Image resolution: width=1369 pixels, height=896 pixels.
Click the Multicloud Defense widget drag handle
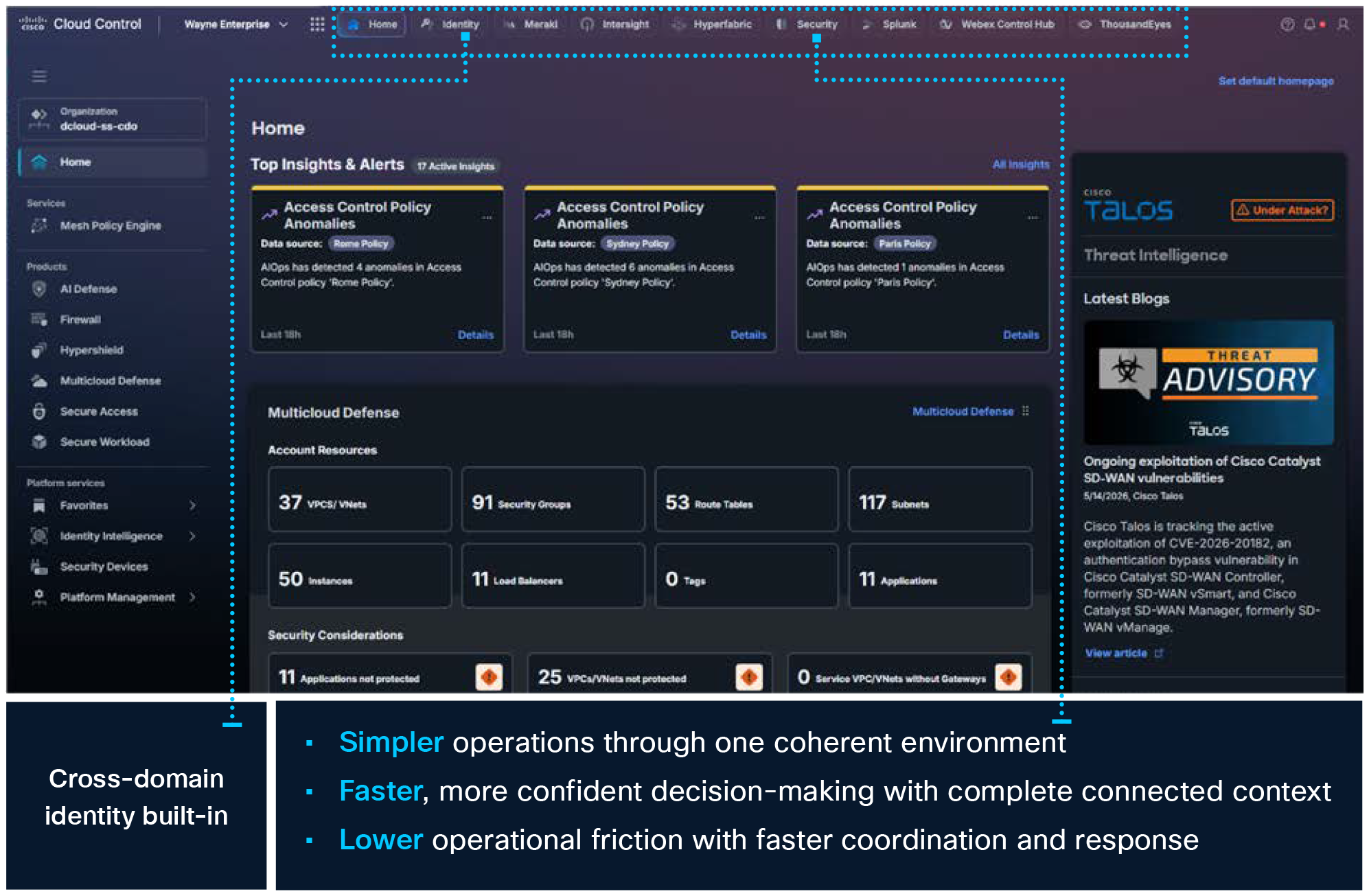(1025, 411)
